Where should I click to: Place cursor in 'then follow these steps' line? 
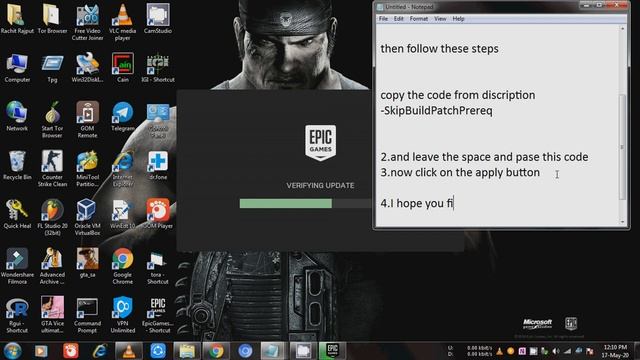click(x=439, y=49)
